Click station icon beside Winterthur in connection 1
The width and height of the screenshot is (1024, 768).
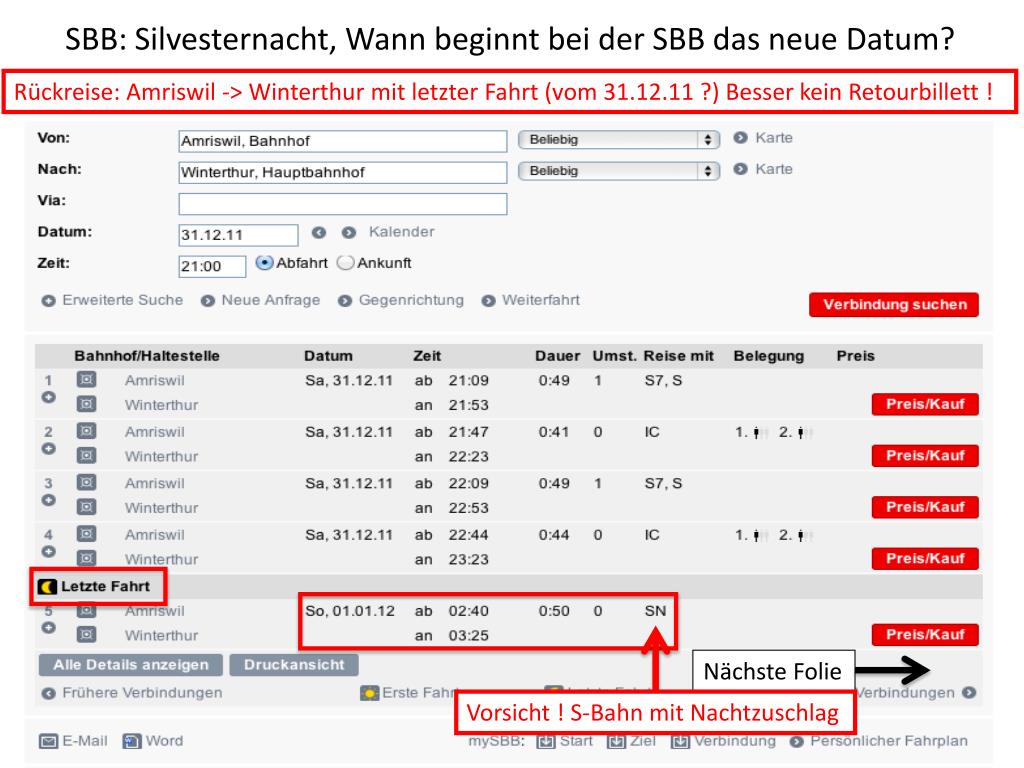pyautogui.click(x=86, y=404)
